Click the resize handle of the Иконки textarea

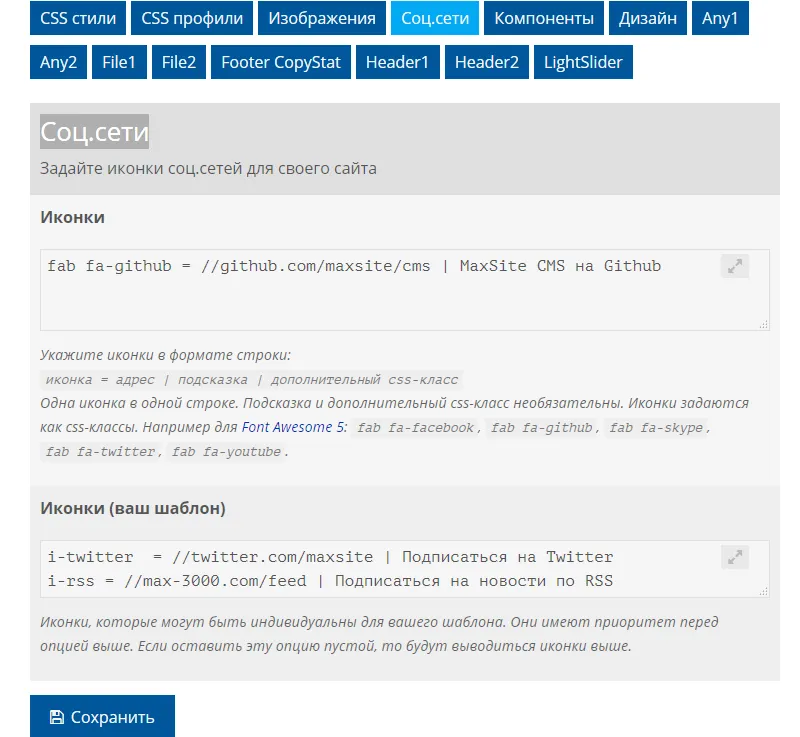point(764,325)
